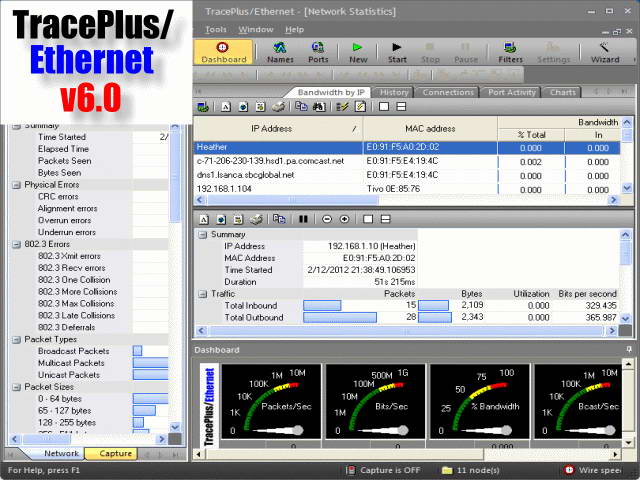Click the plus expand icon in detail toolbar
This screenshot has height=480, width=640.
point(344,220)
